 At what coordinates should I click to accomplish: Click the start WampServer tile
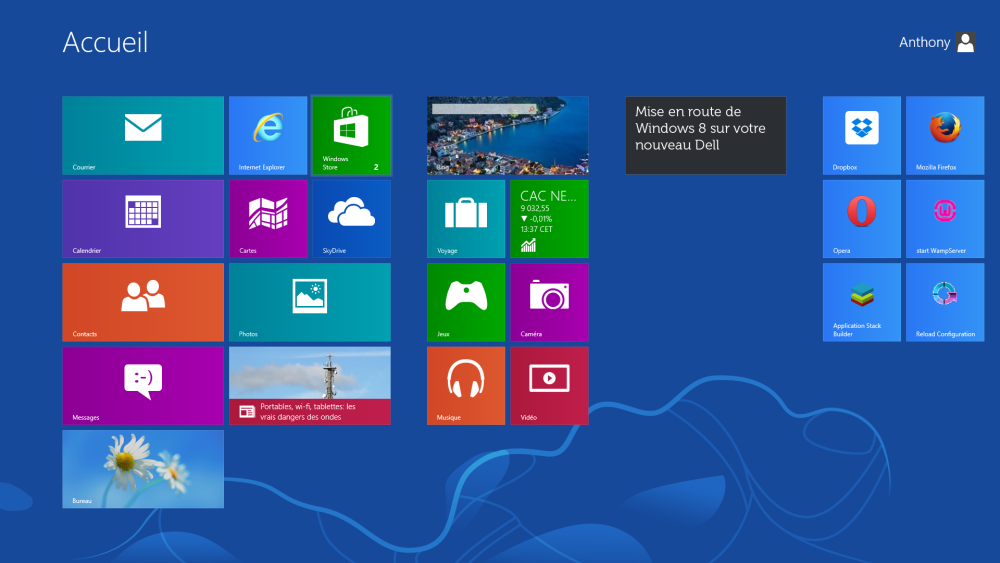point(945,219)
